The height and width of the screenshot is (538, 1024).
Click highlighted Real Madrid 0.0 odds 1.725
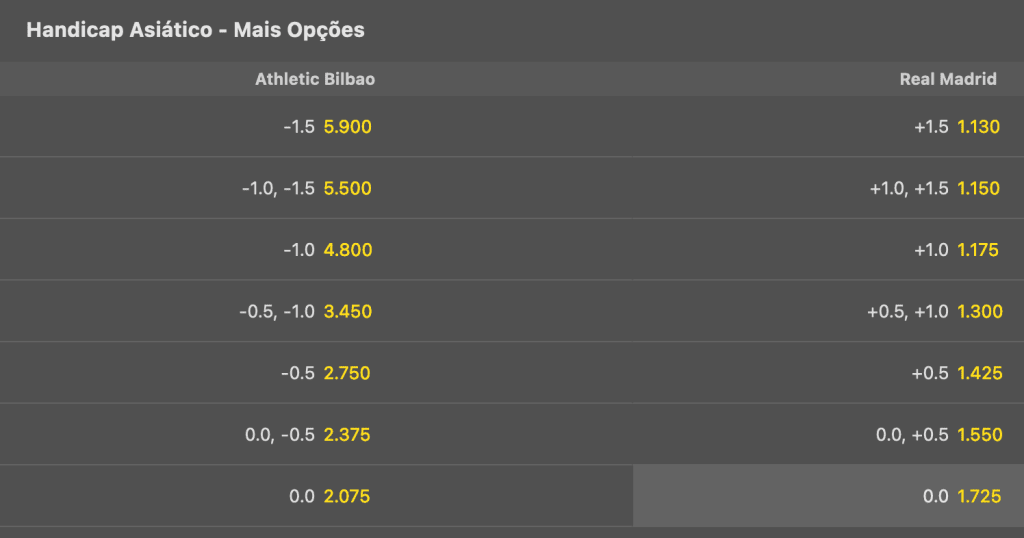(828, 496)
